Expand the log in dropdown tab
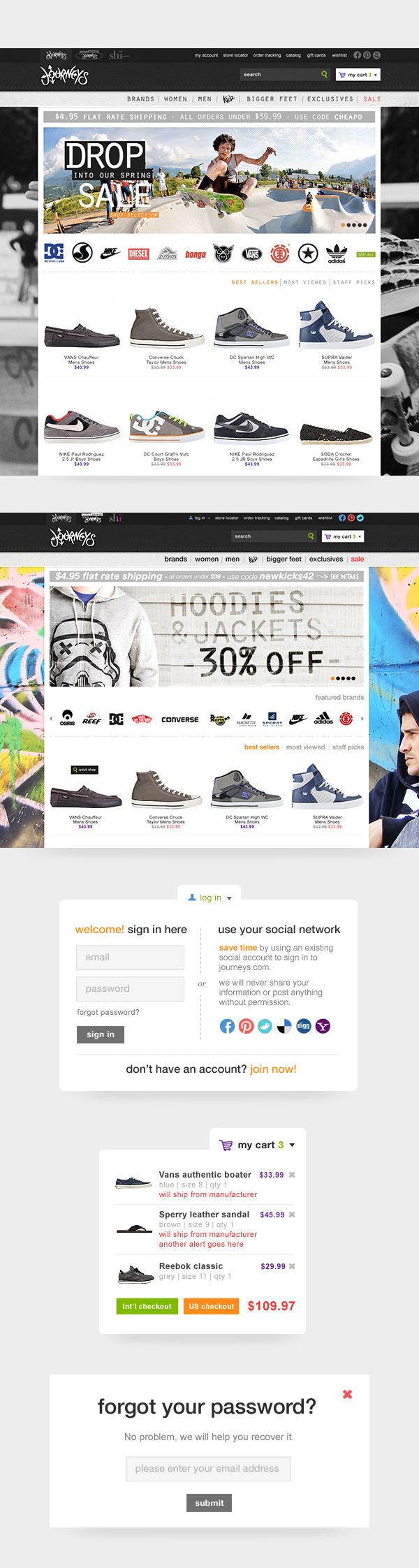 point(209,897)
